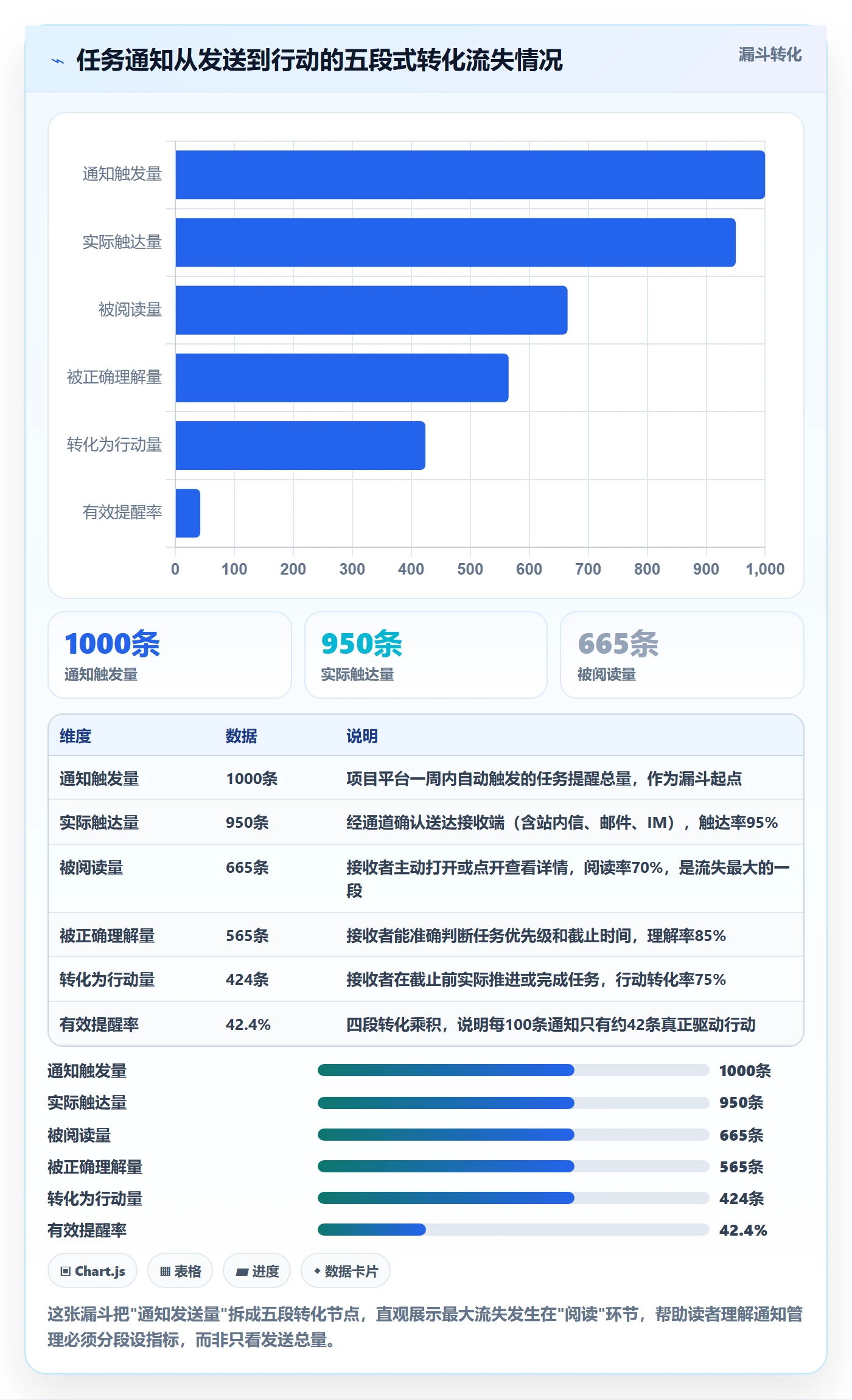Click the 转化为行动量 table row label
Image resolution: width=852 pixels, height=1400 pixels.
pos(107,979)
